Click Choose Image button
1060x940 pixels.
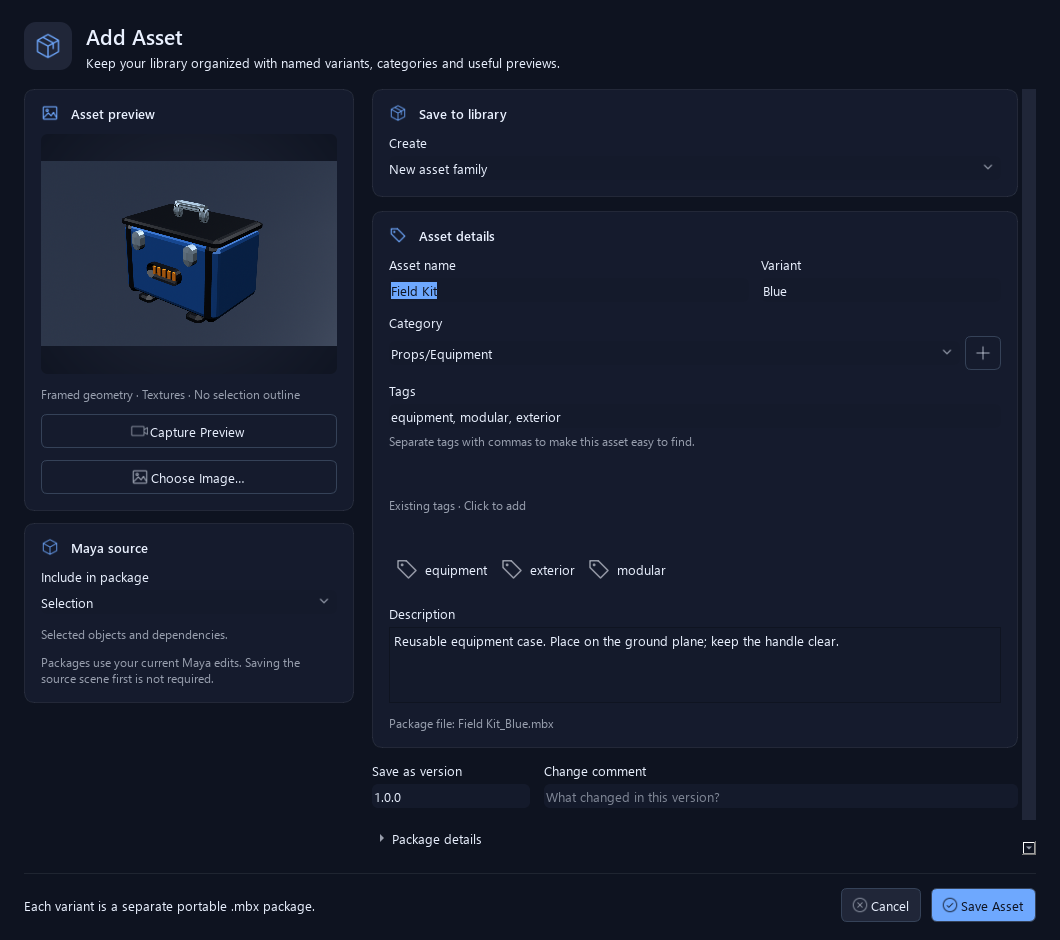point(189,477)
